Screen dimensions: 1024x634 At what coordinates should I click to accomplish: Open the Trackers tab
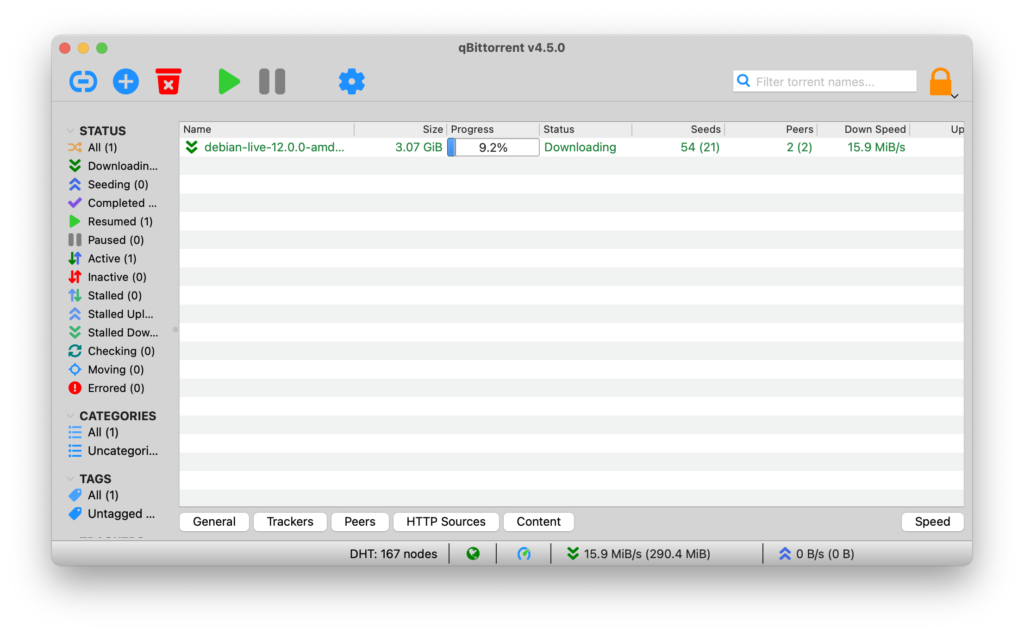290,522
